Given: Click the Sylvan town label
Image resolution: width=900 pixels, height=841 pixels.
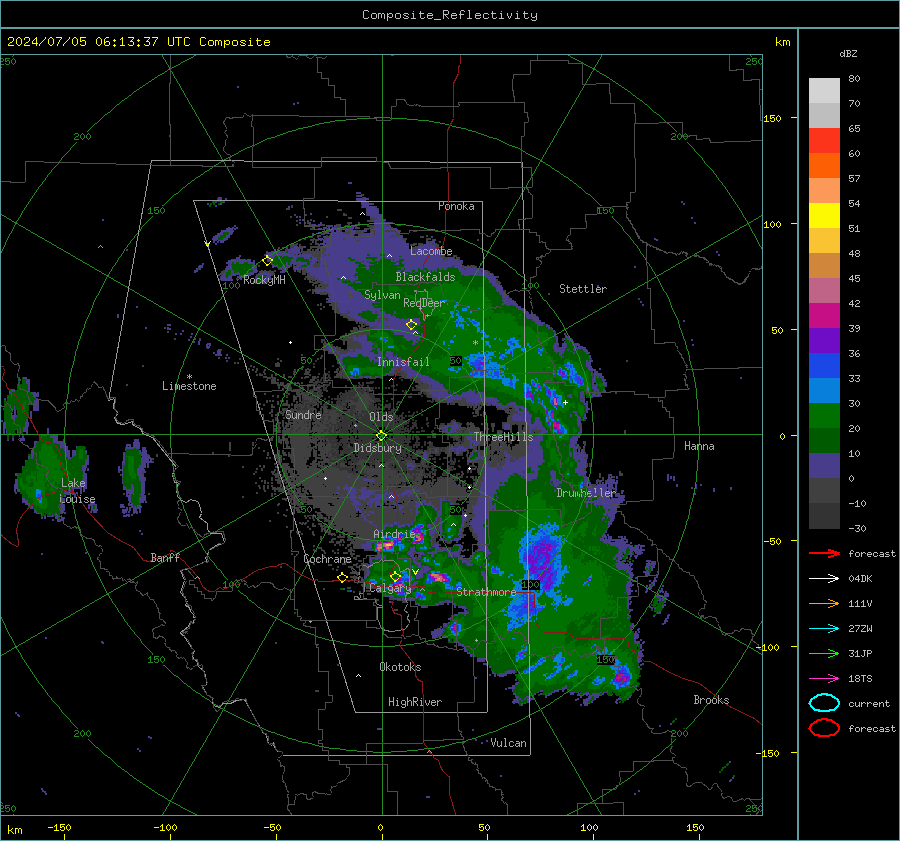Looking at the screenshot, I should coord(382,295).
